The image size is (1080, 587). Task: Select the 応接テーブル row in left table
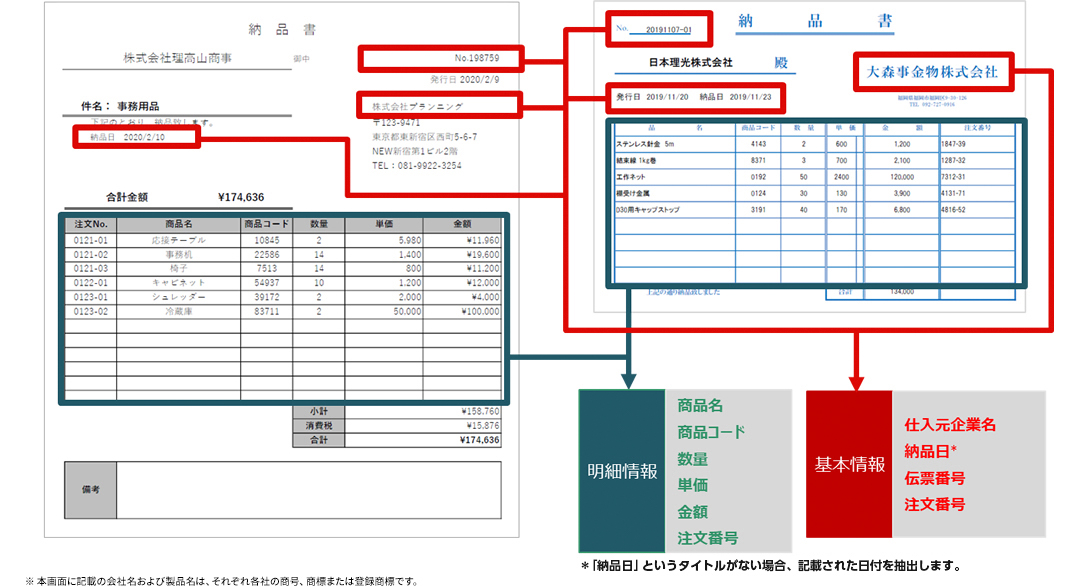point(285,241)
